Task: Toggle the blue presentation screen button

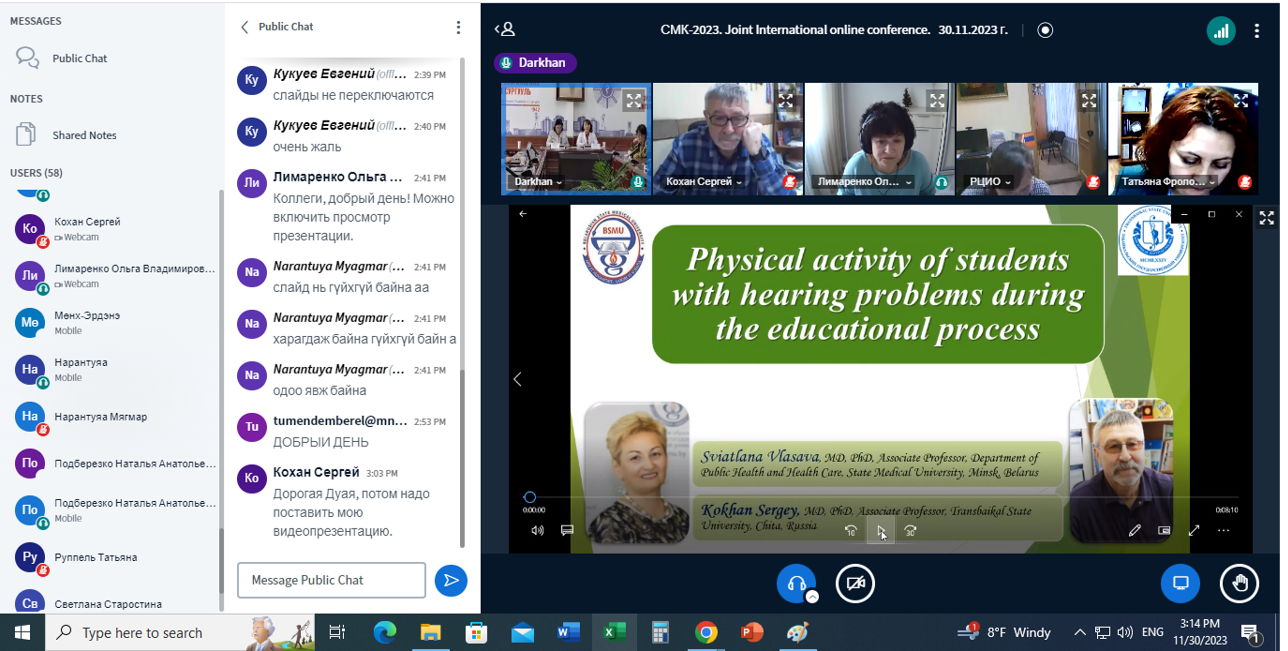Action: [x=1180, y=583]
